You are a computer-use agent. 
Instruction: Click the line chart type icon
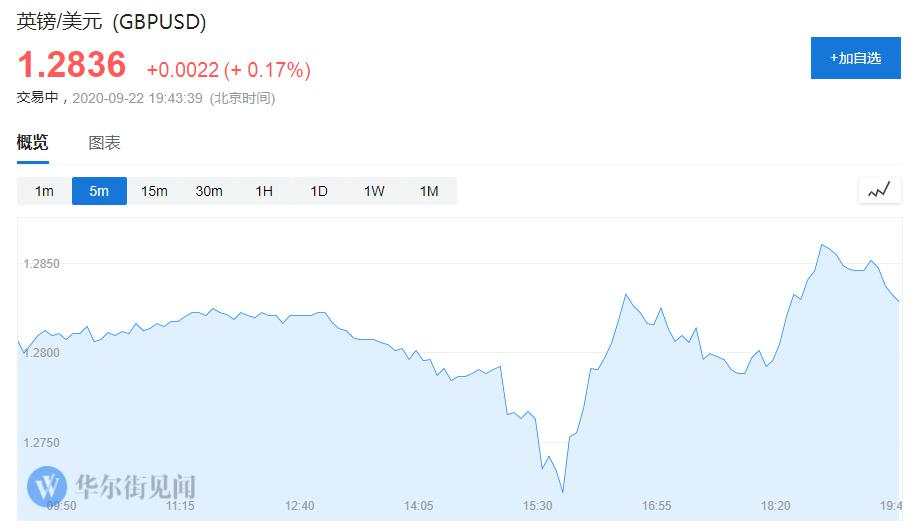point(879,190)
